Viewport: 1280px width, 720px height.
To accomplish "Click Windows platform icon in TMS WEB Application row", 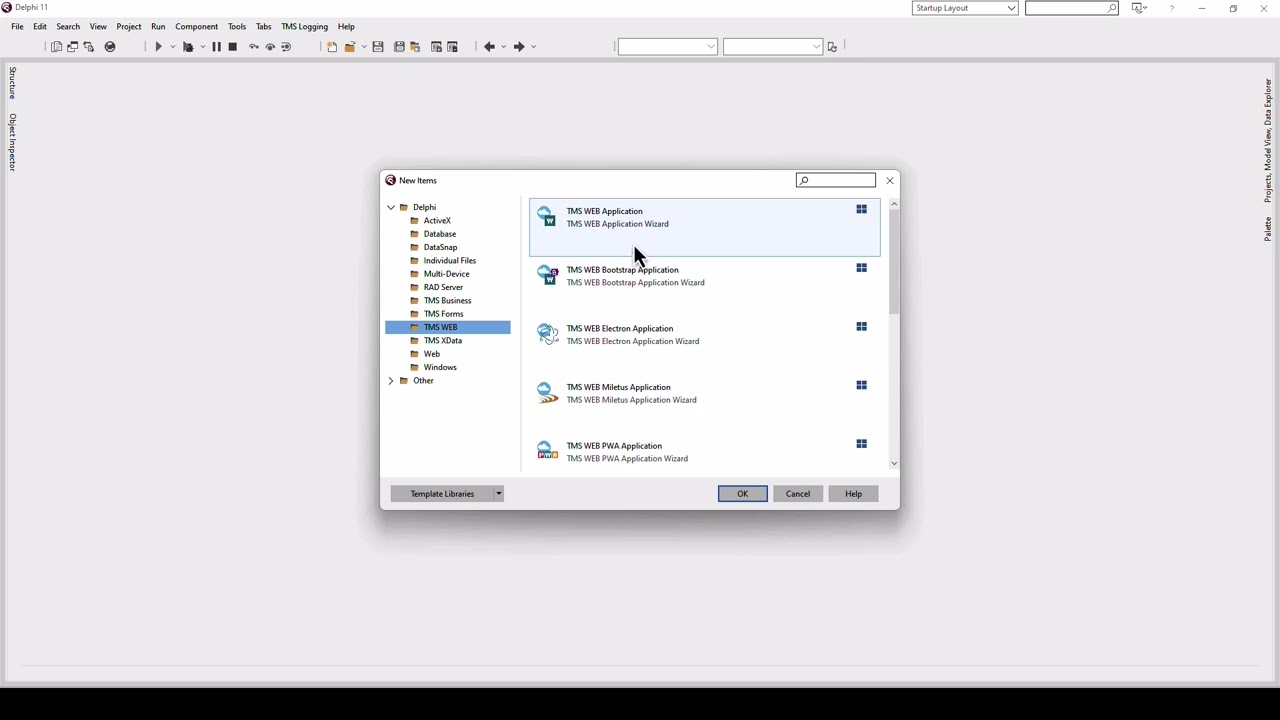I will (861, 209).
